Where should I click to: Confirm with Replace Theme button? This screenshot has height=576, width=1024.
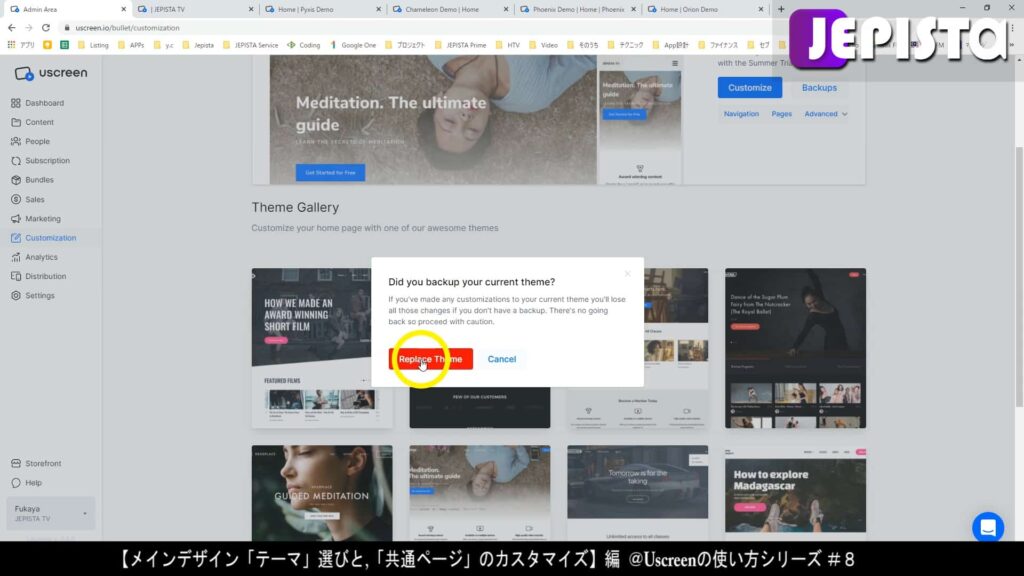coord(431,359)
